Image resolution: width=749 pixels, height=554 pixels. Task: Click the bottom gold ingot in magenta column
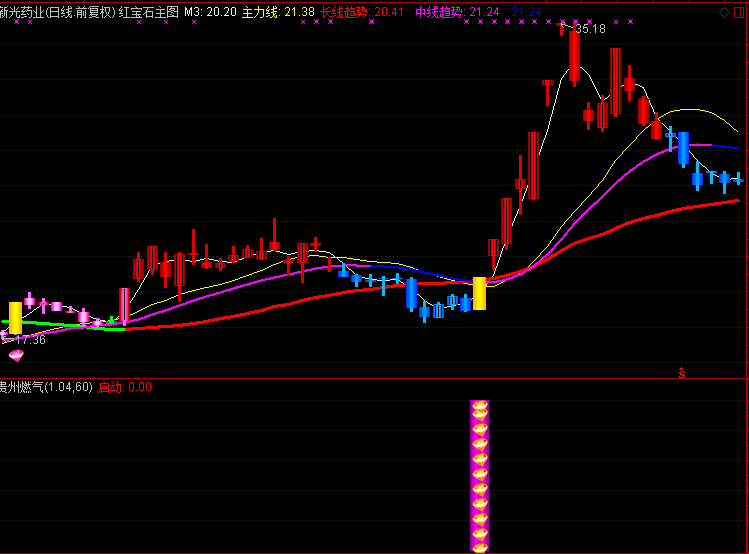[x=479, y=543]
